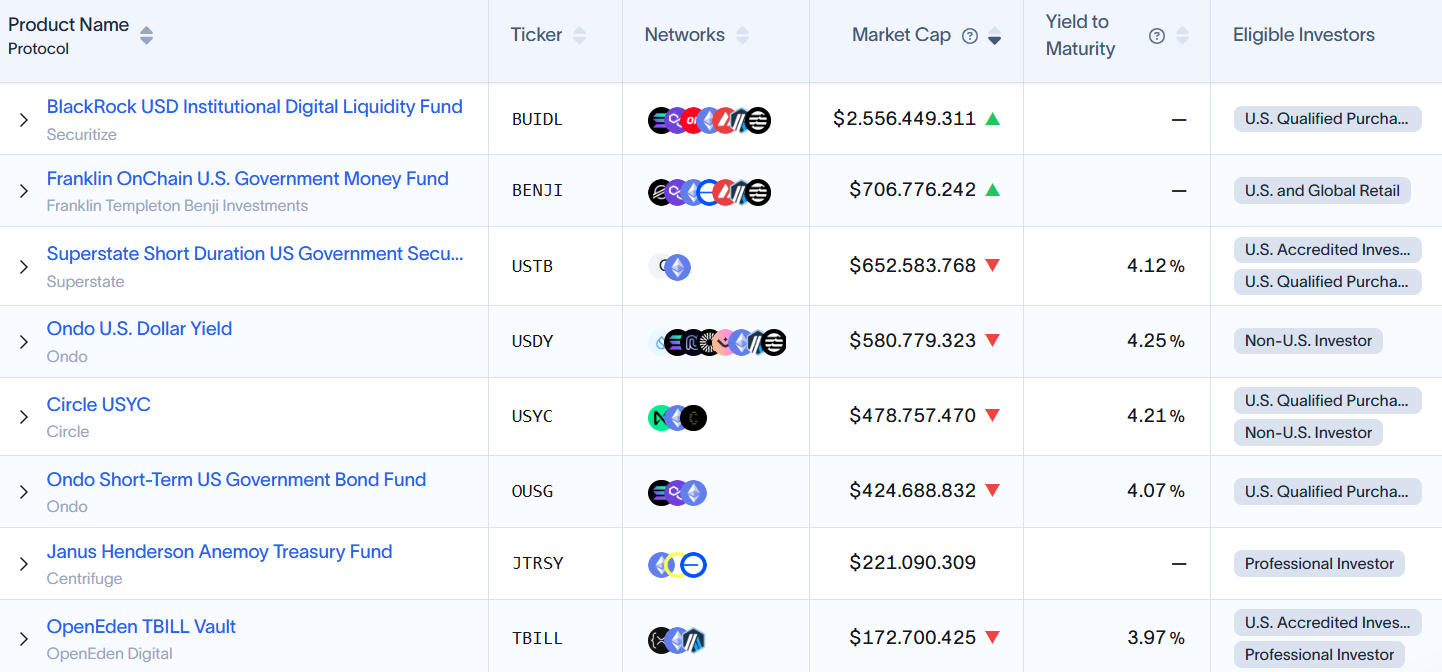Viewport: 1442px width, 672px height.
Task: Click Professional Investor tag for JTRSY
Action: pyautogui.click(x=1318, y=564)
